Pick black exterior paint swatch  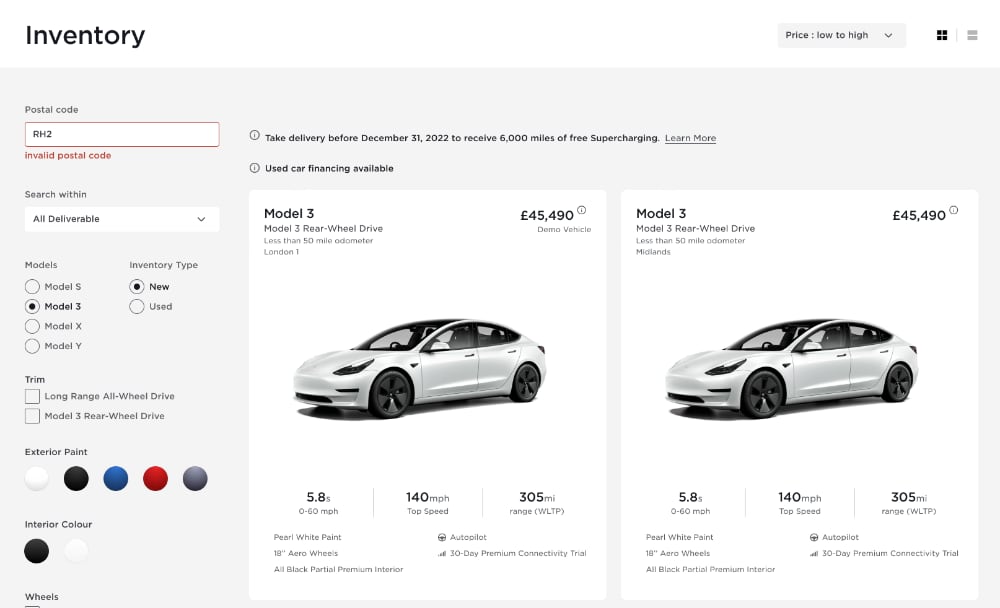pos(76,478)
